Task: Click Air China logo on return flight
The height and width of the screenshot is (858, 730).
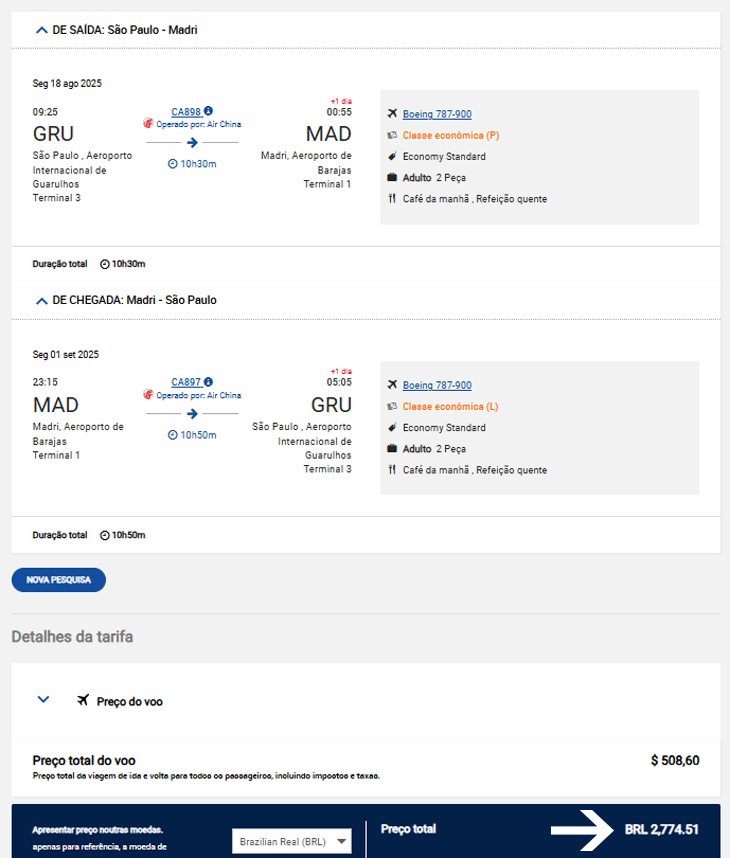Action: coord(148,395)
